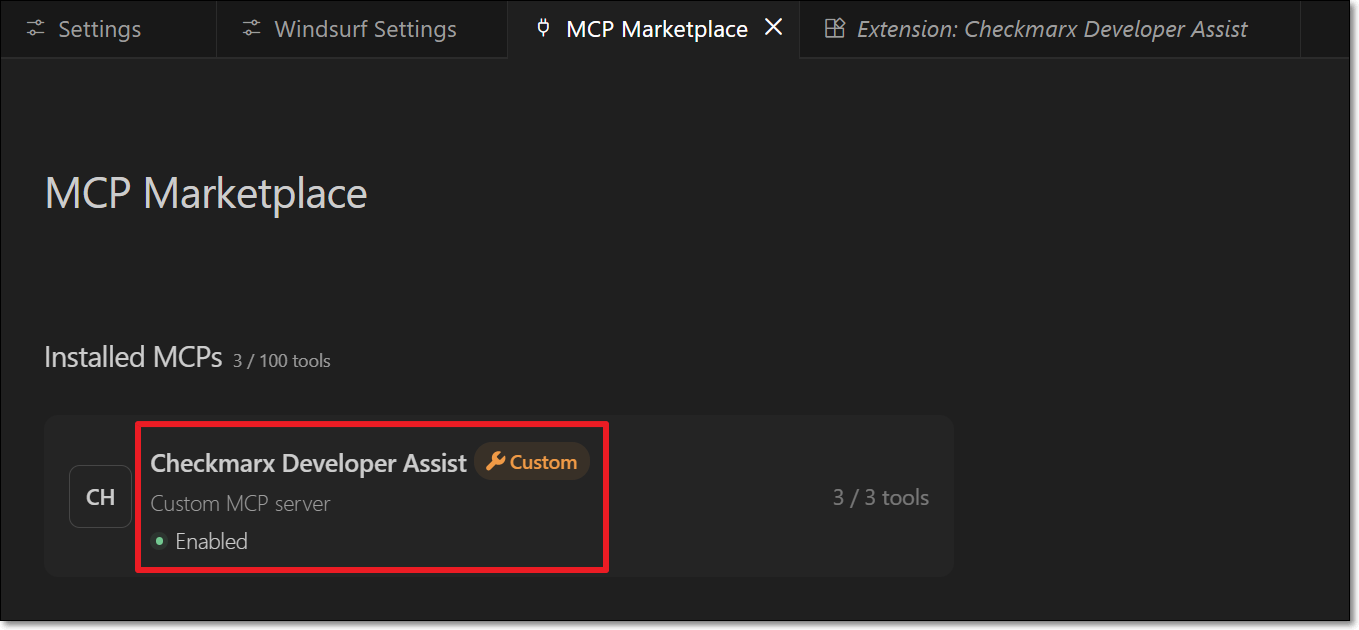Click the wrench icon in the Custom badge
This screenshot has height=630, width=1359.
click(495, 462)
